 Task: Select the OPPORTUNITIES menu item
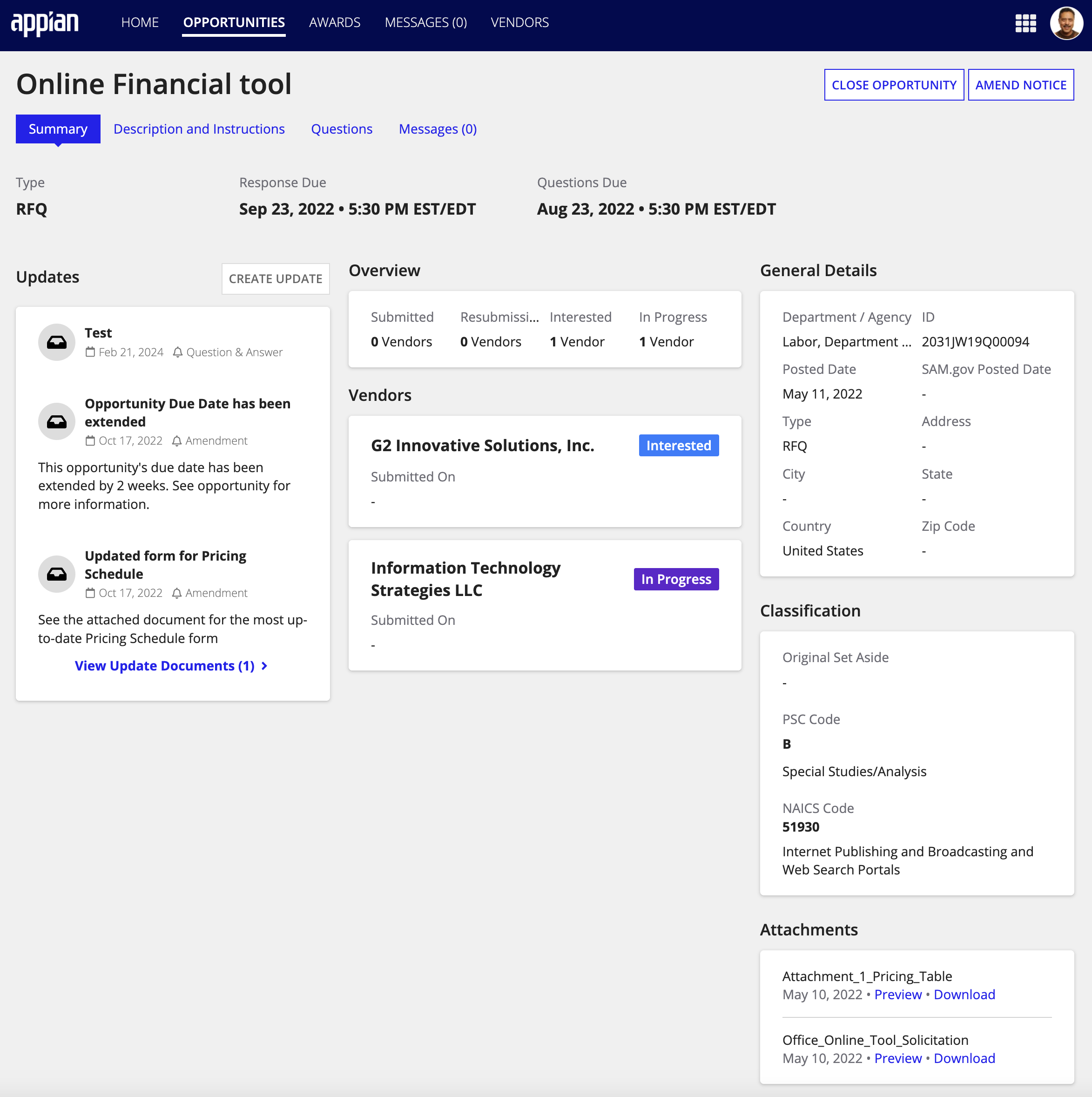(x=234, y=22)
